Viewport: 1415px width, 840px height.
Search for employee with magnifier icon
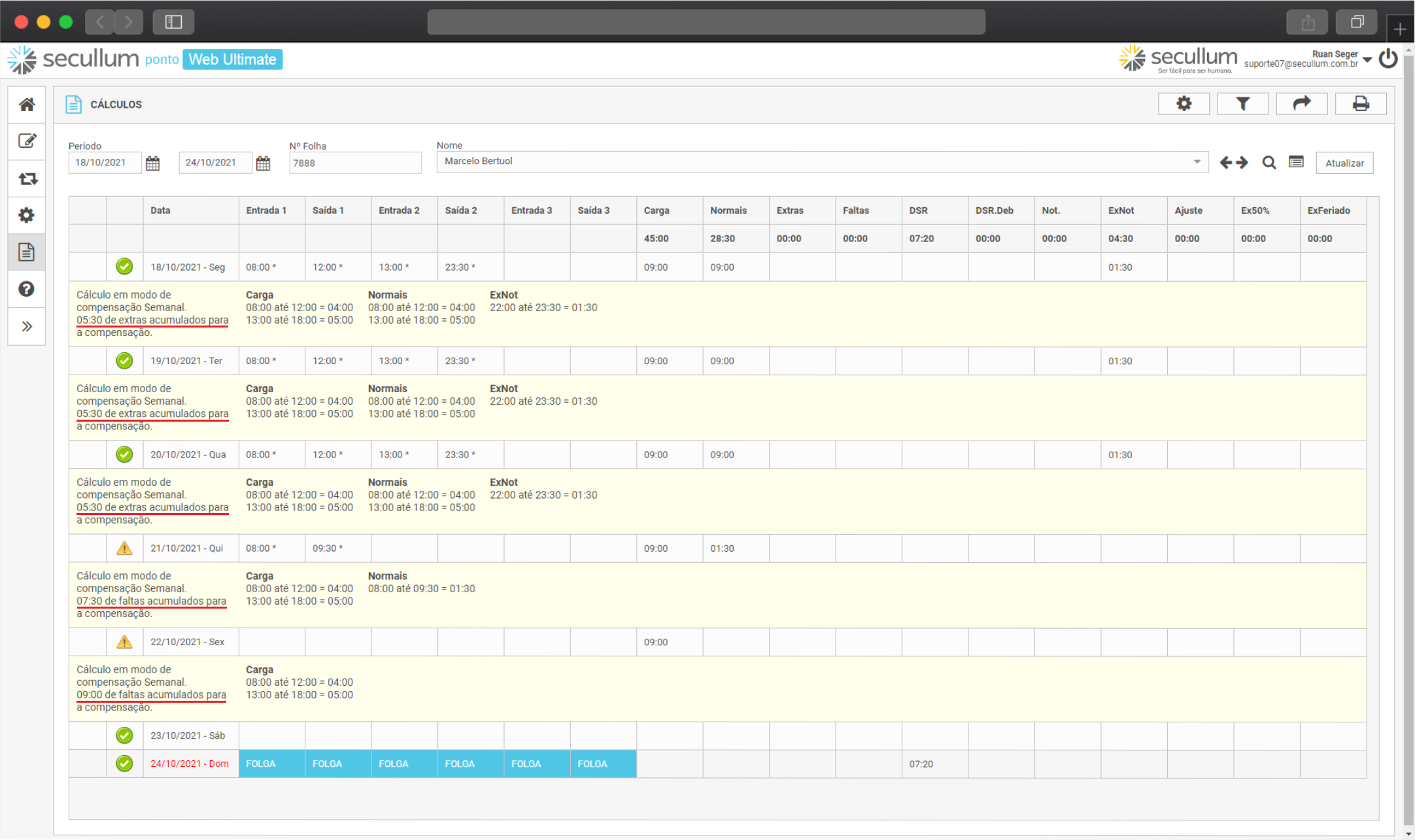(x=1269, y=163)
